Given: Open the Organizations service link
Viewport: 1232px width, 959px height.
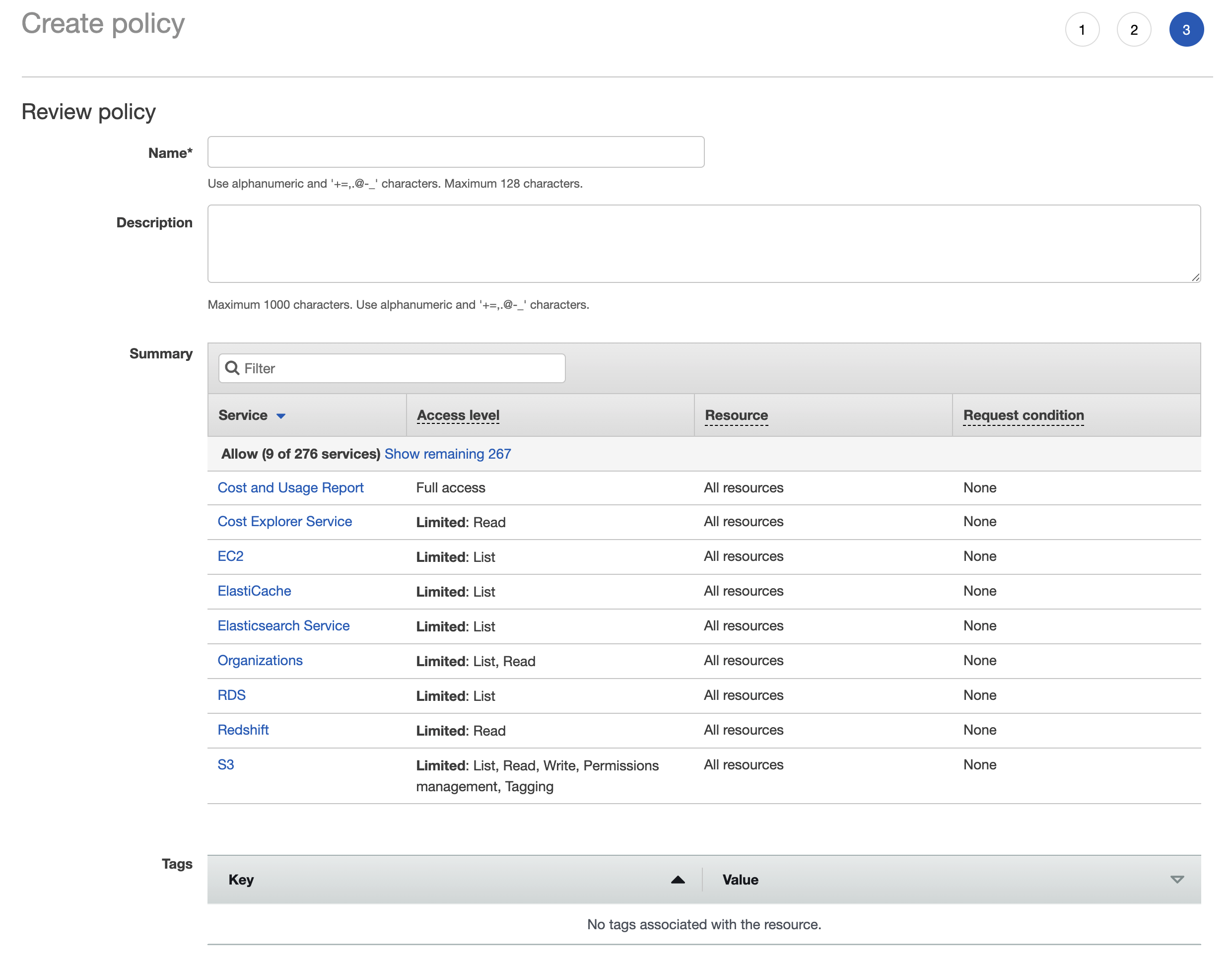Looking at the screenshot, I should point(260,660).
